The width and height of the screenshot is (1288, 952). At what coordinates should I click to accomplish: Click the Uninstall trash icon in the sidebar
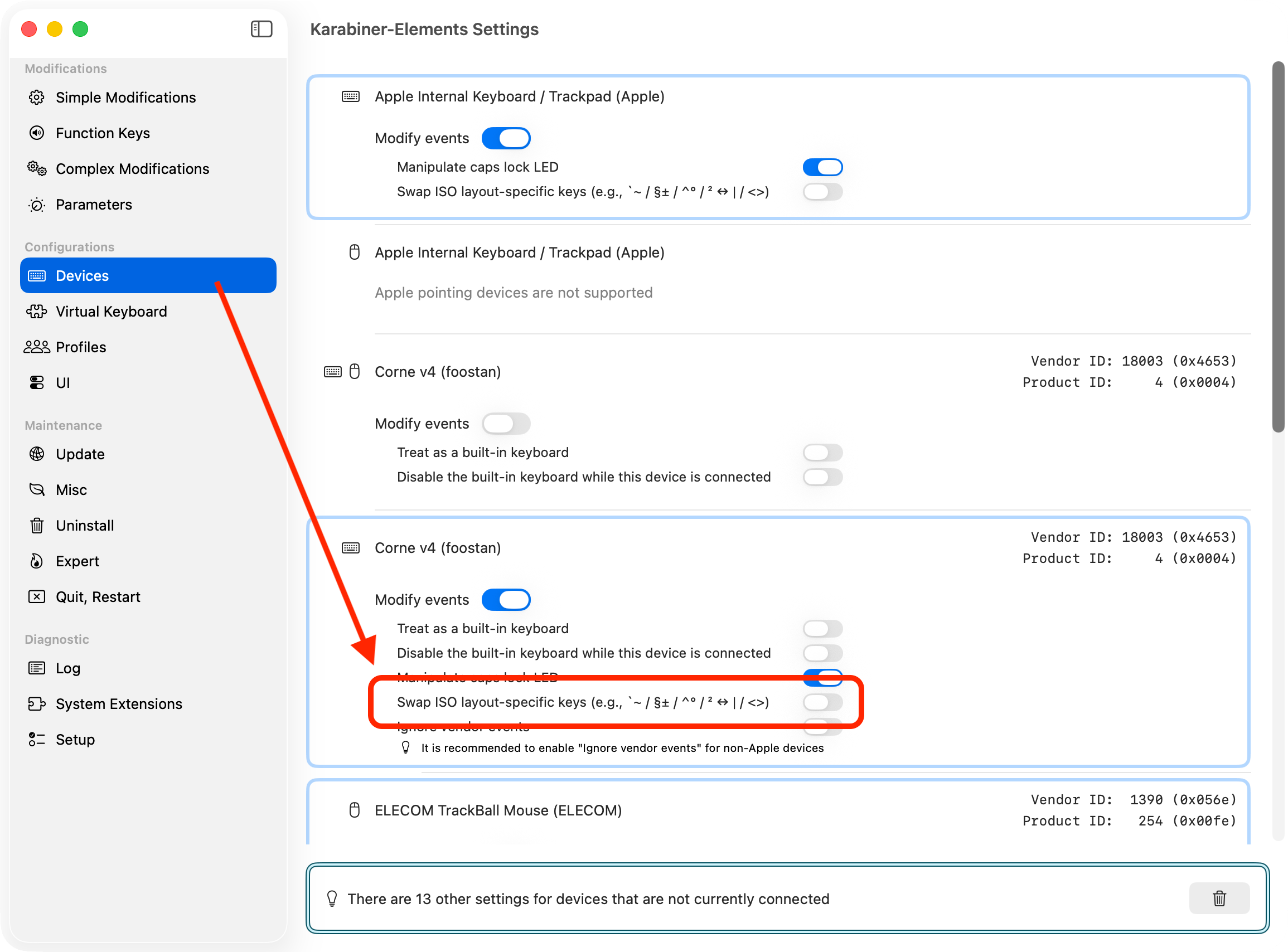pos(37,526)
